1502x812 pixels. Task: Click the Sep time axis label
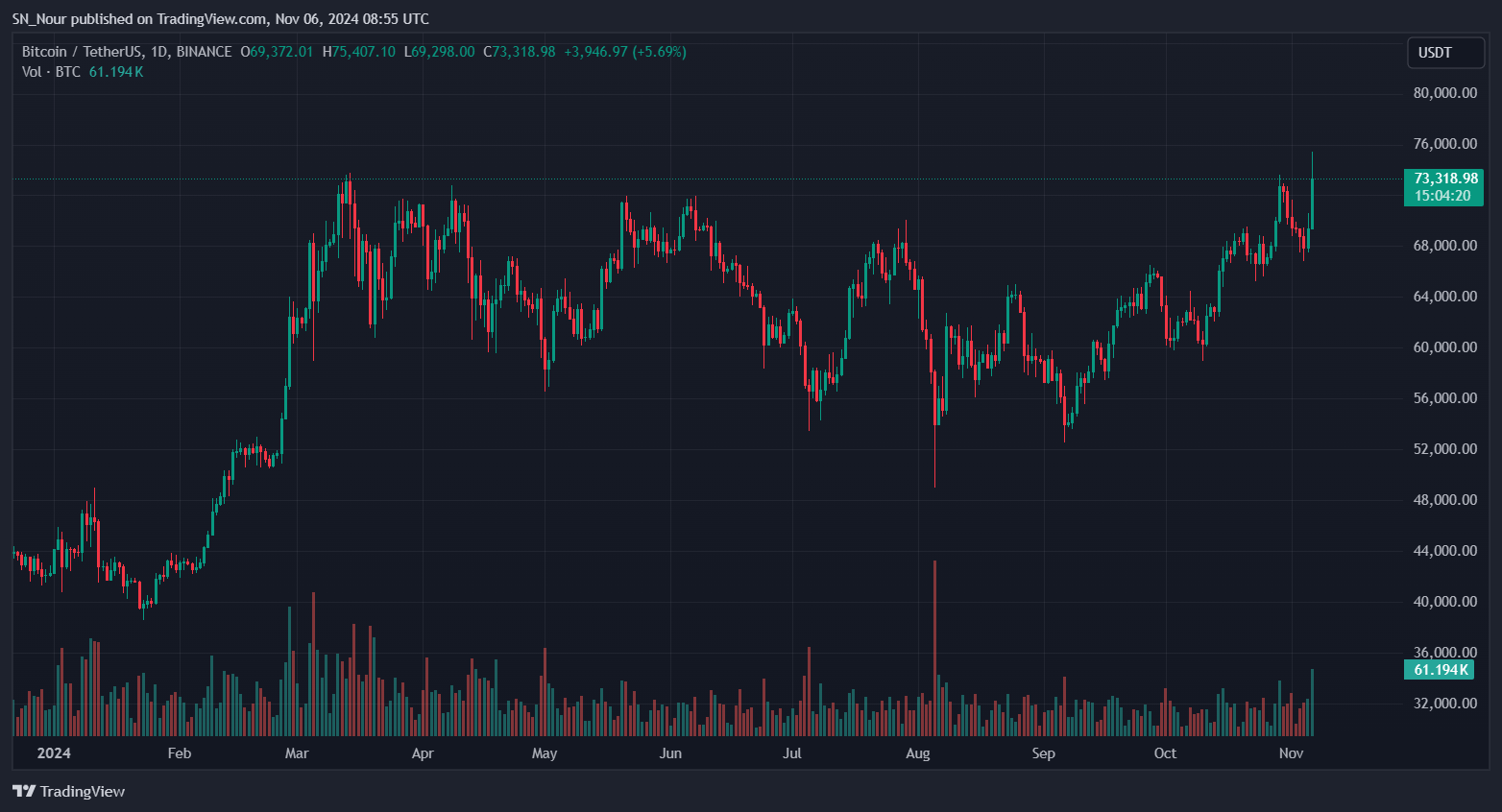point(1044,753)
